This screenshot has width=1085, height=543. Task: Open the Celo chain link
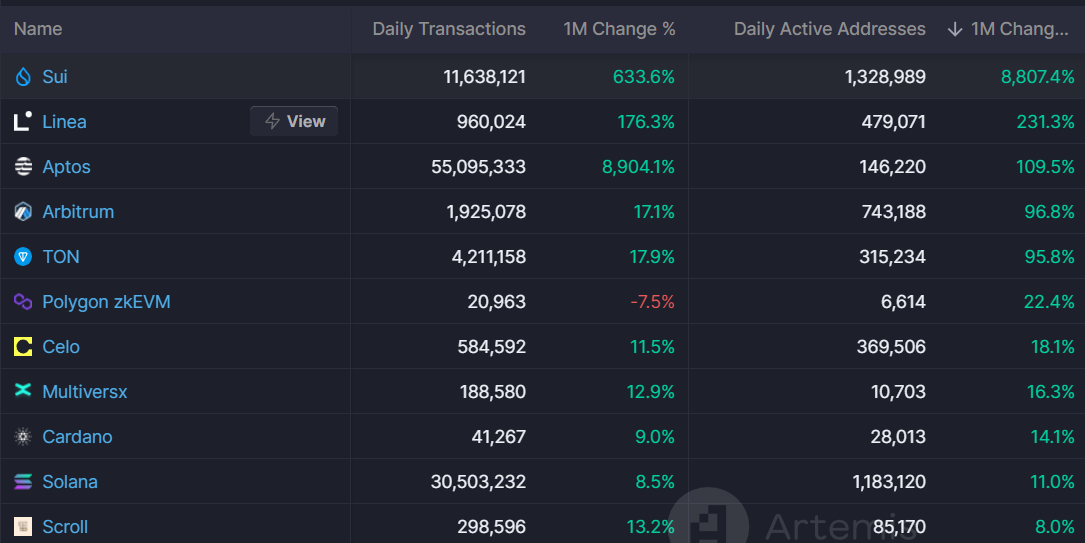pos(61,347)
